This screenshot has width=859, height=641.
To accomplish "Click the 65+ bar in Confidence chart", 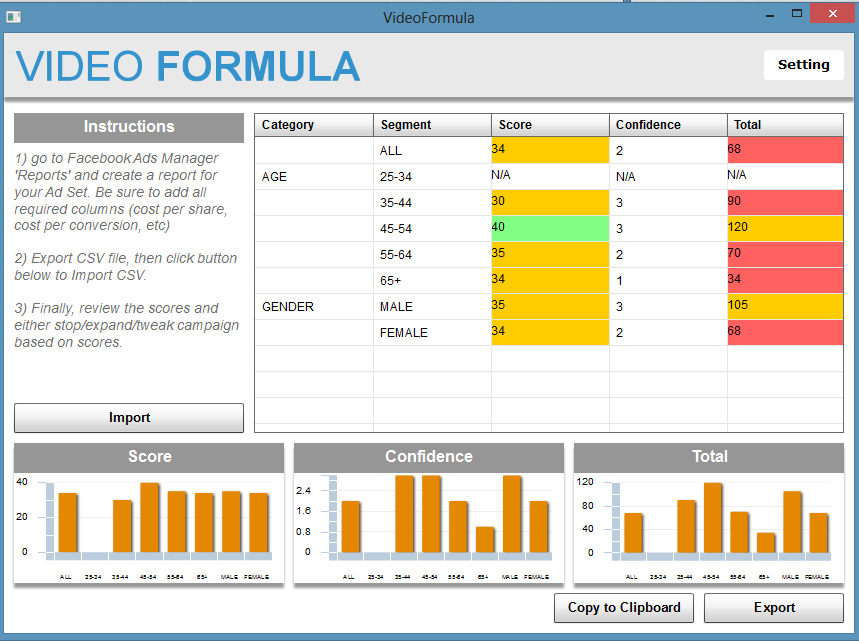I will [x=485, y=540].
